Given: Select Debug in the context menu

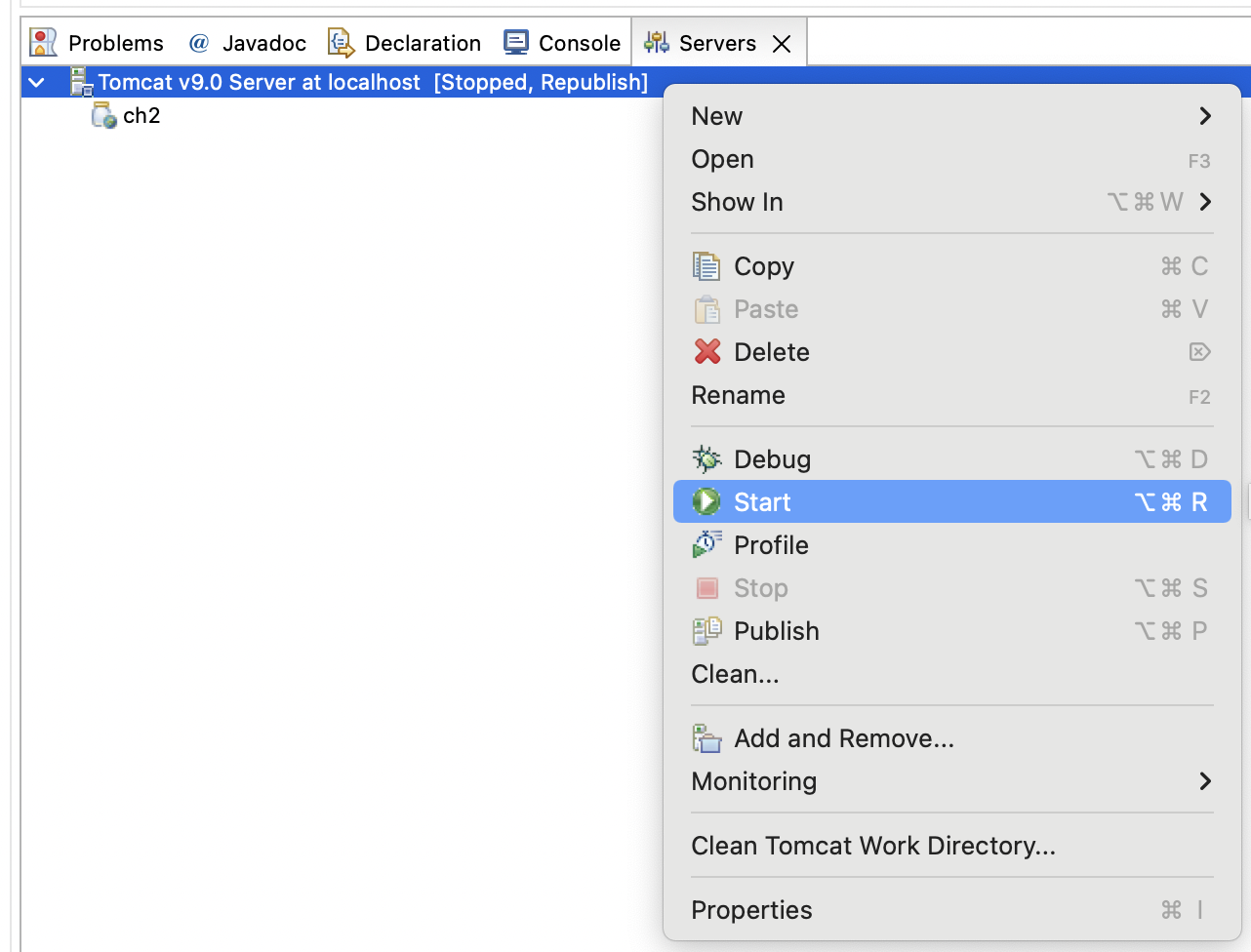Looking at the screenshot, I should tap(951, 459).
